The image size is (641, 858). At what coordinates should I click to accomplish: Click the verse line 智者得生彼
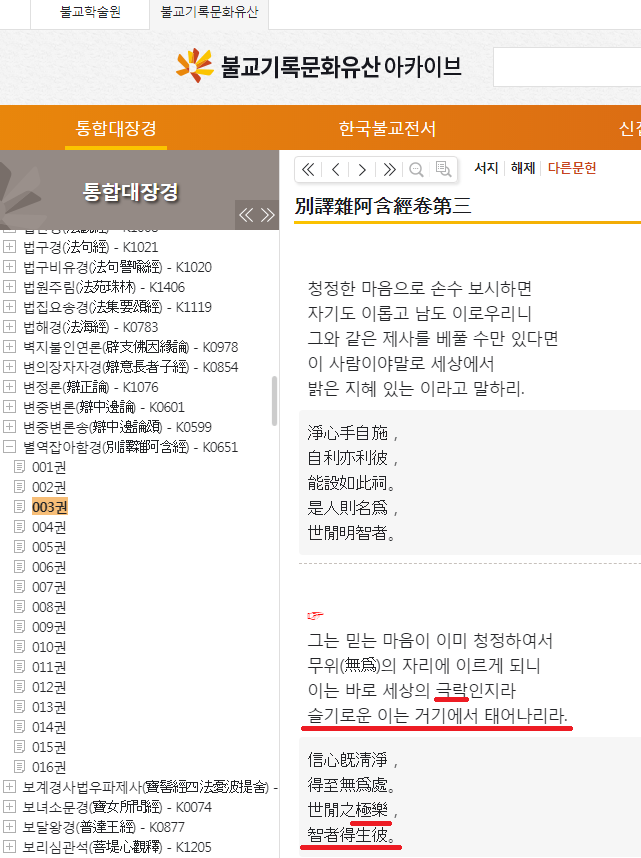pos(351,834)
